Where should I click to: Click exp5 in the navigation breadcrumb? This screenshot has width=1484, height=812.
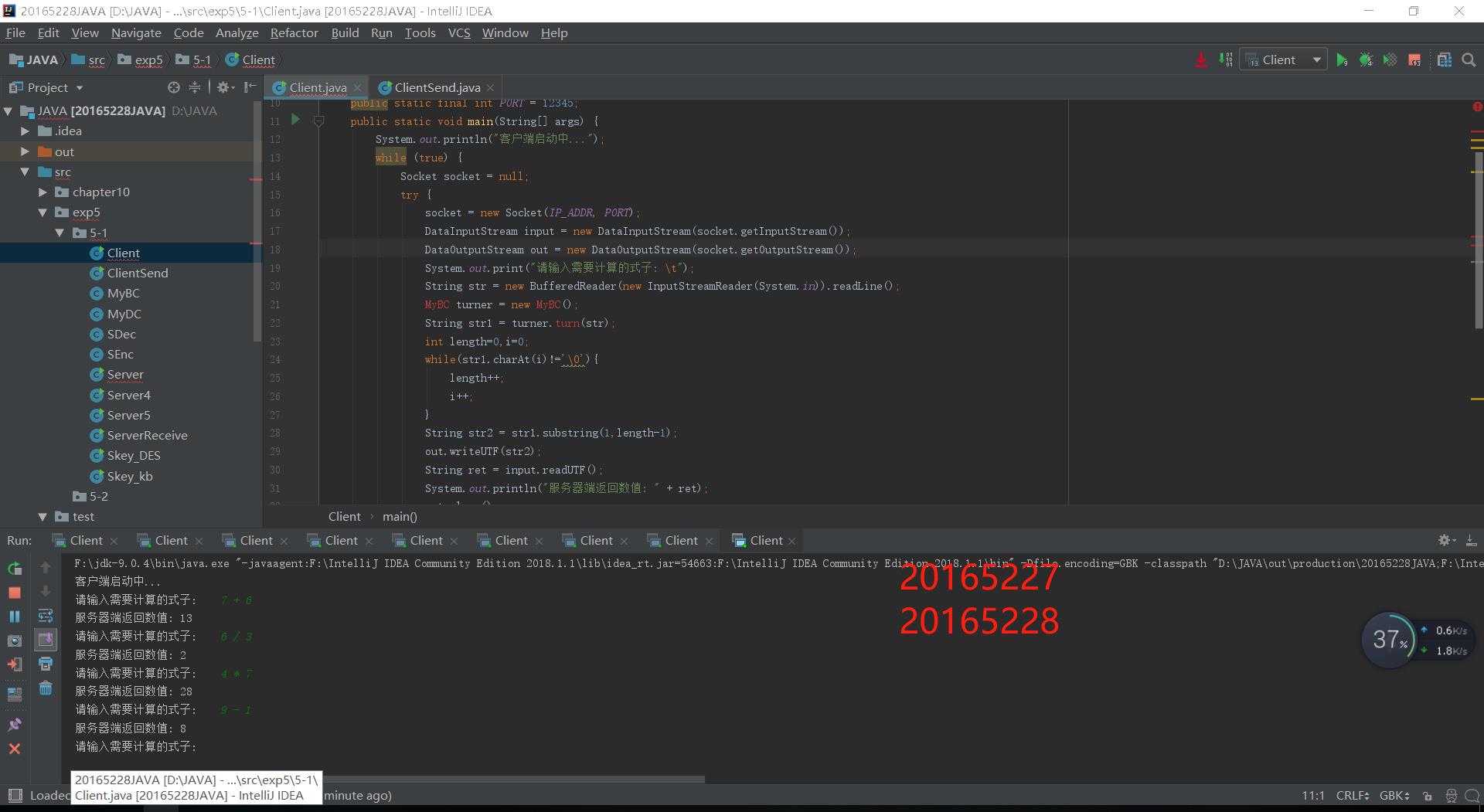148,59
